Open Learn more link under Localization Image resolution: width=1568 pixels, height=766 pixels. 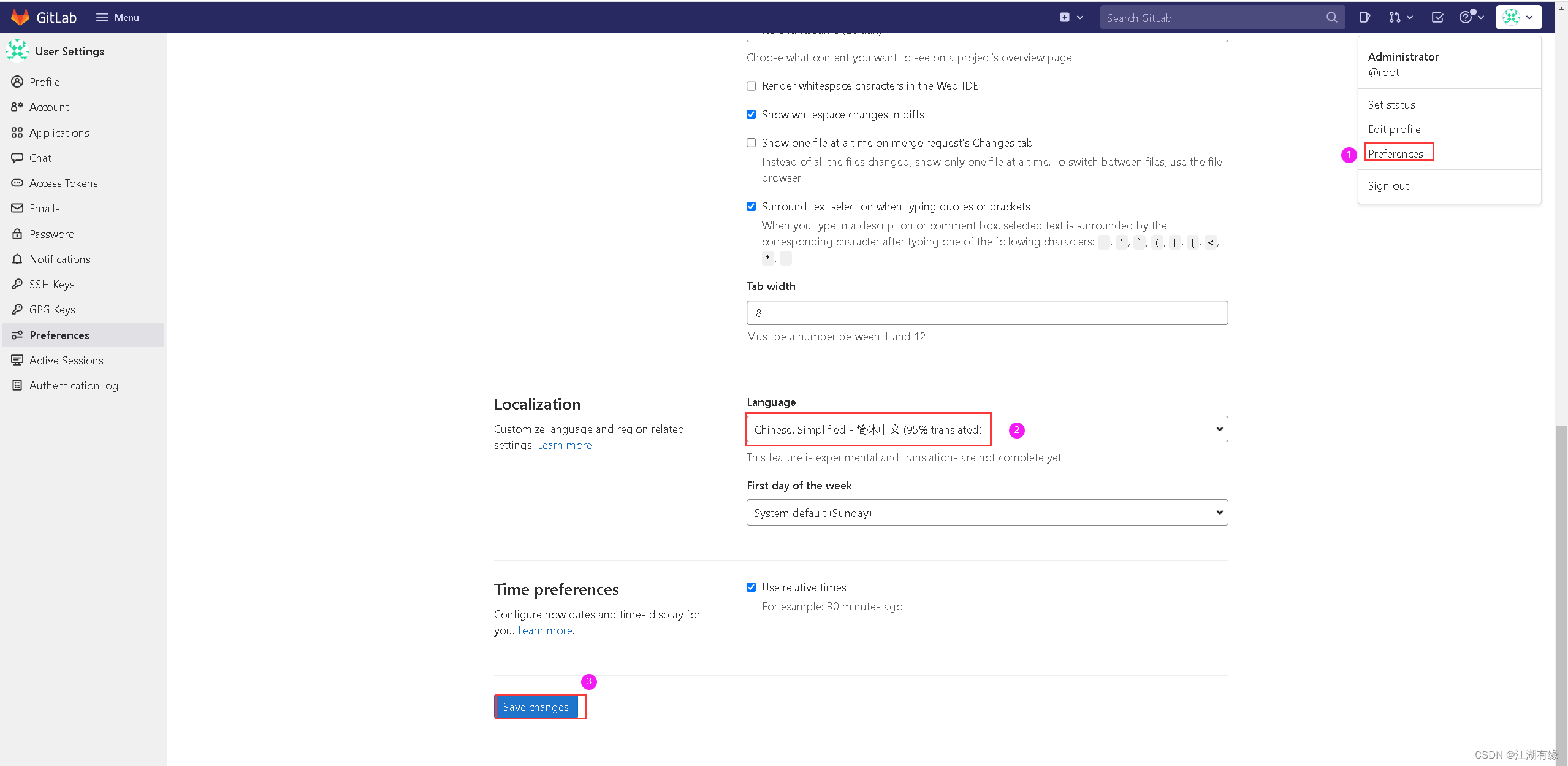pyautogui.click(x=564, y=445)
